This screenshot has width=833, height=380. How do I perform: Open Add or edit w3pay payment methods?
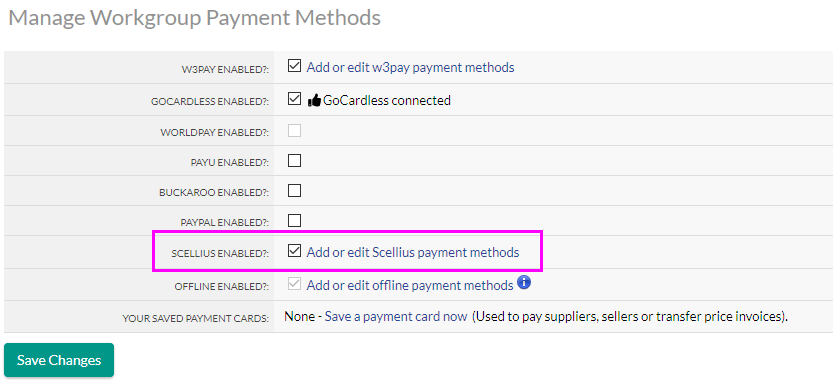(410, 67)
